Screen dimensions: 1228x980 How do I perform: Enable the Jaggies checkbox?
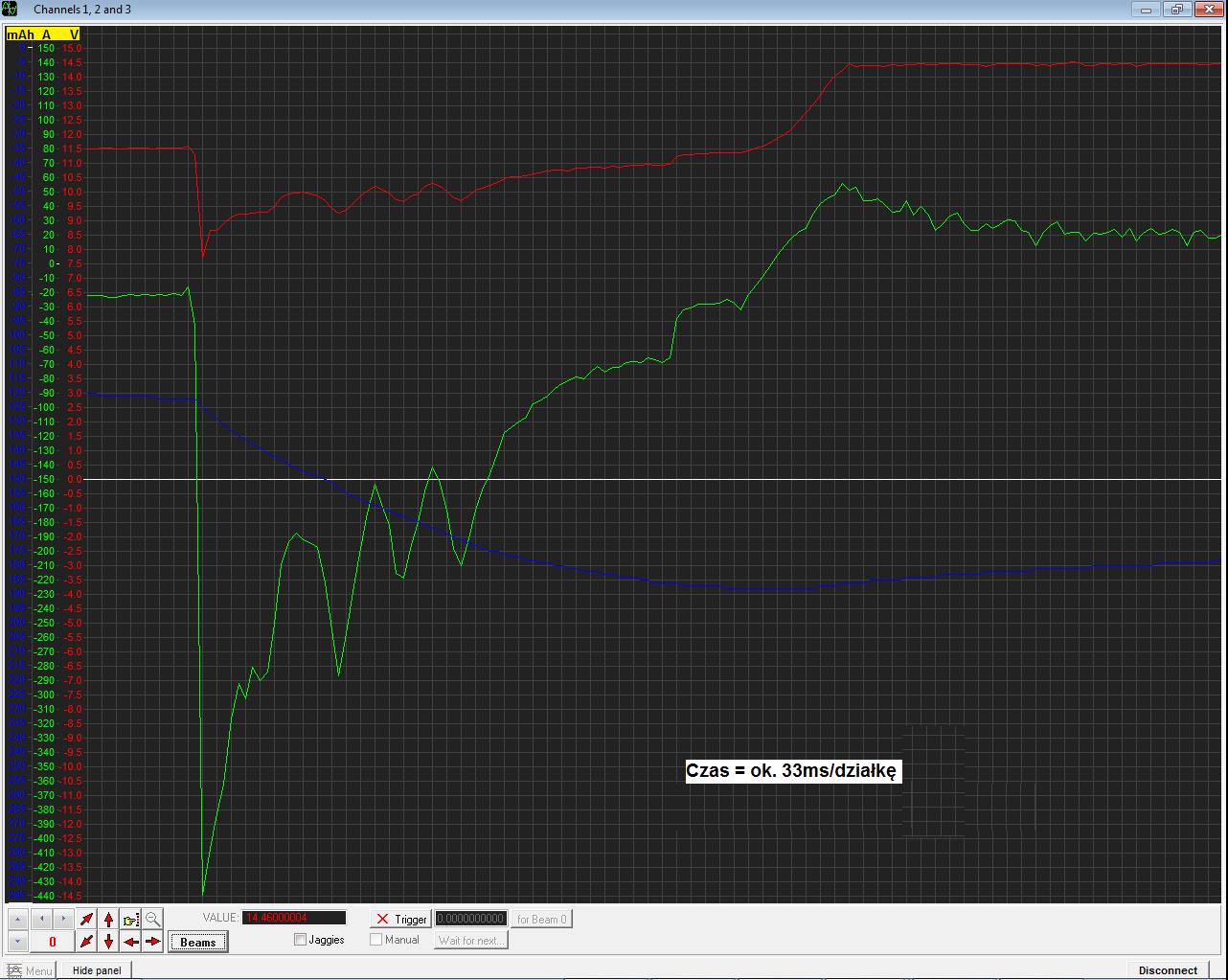[301, 940]
